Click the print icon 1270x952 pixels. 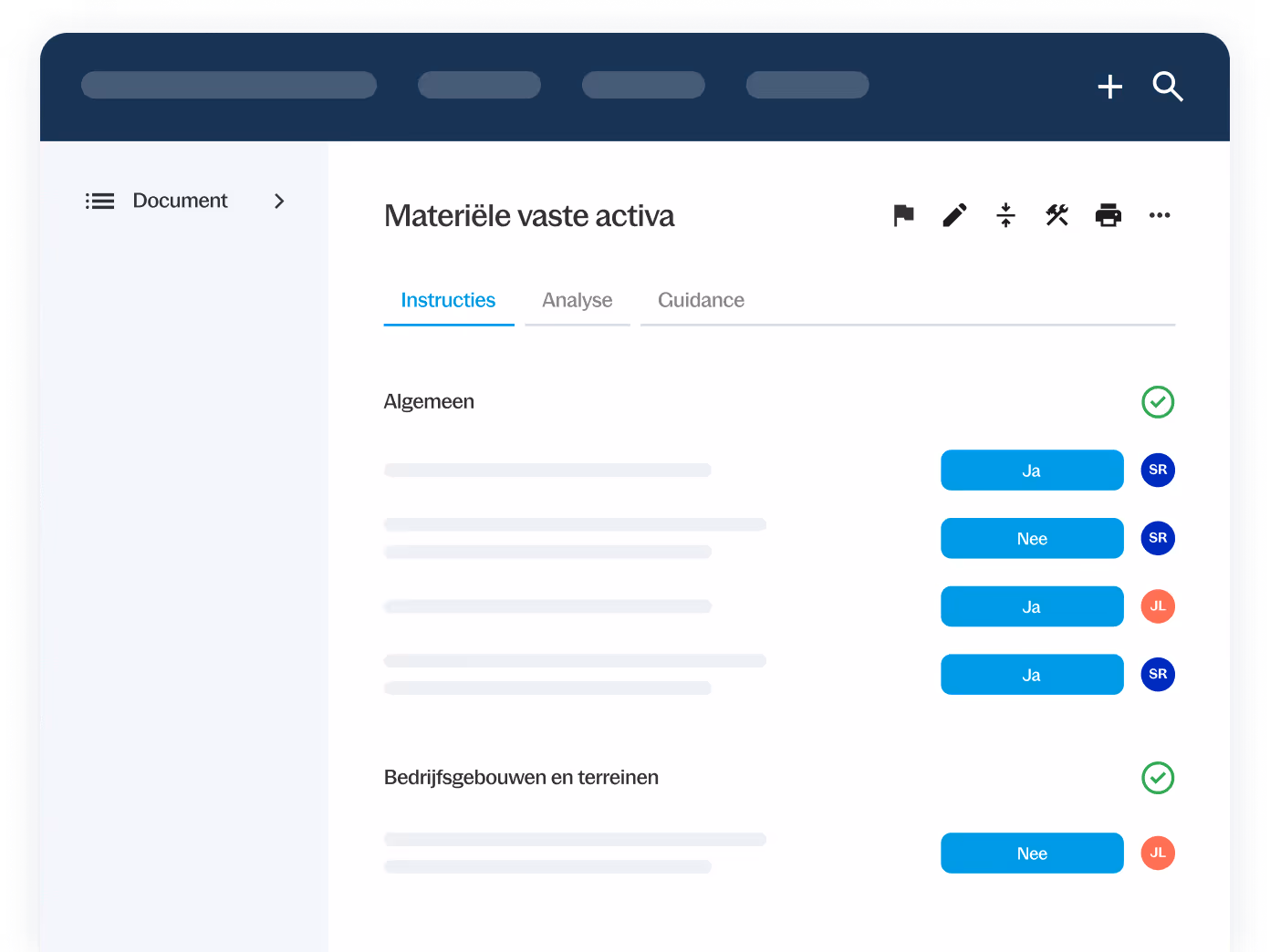pos(1108,215)
